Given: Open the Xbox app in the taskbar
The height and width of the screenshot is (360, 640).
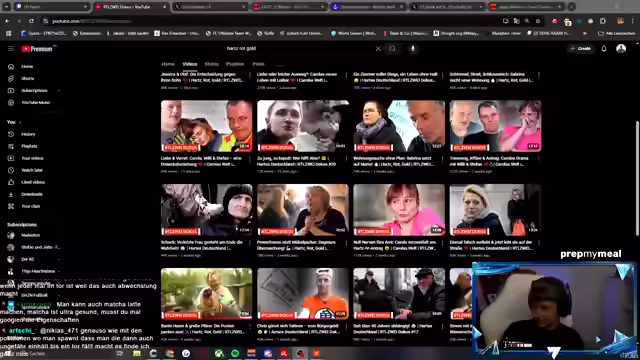Looking at the screenshot, I should [219, 353].
